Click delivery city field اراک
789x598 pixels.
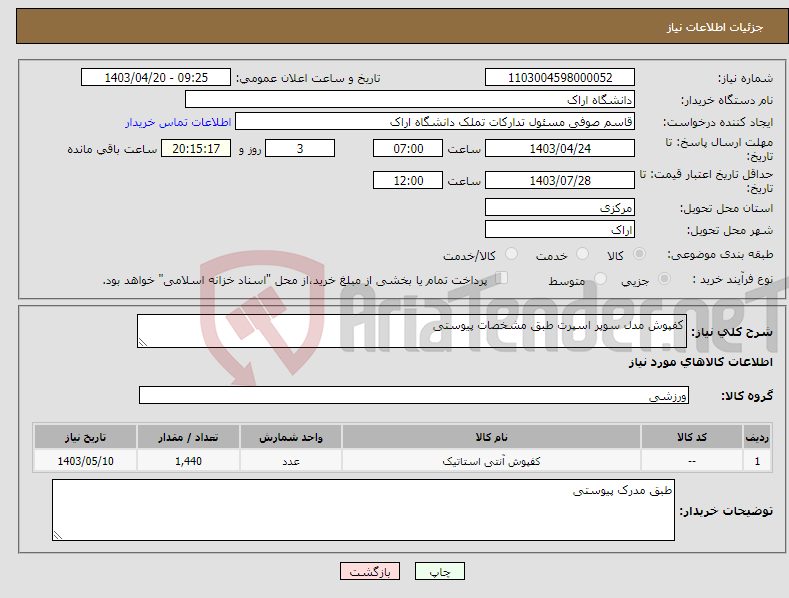tap(560, 230)
